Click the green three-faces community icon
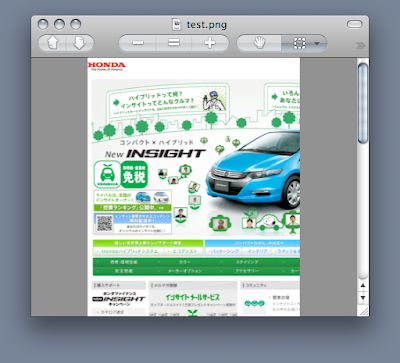This screenshot has width=400, height=363. tap(254, 303)
